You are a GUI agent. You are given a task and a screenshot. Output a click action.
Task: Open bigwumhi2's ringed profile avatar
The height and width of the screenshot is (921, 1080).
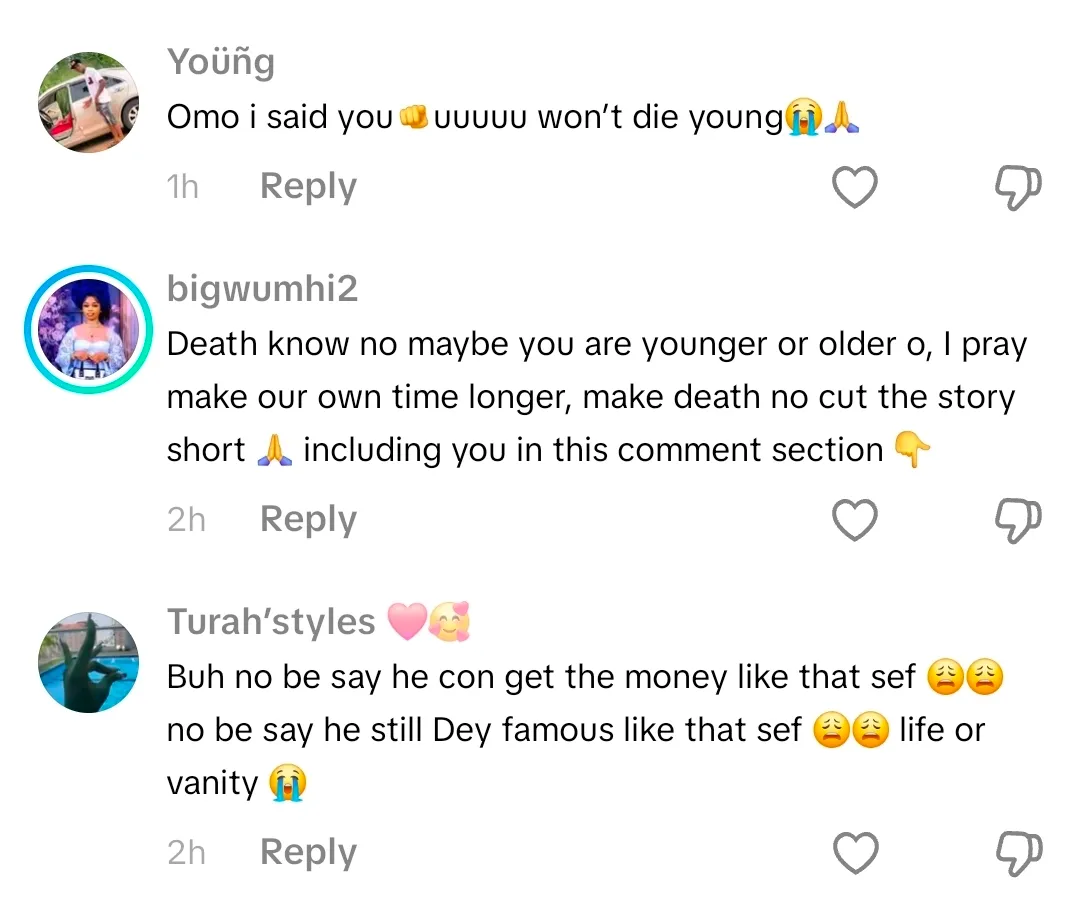click(x=88, y=328)
